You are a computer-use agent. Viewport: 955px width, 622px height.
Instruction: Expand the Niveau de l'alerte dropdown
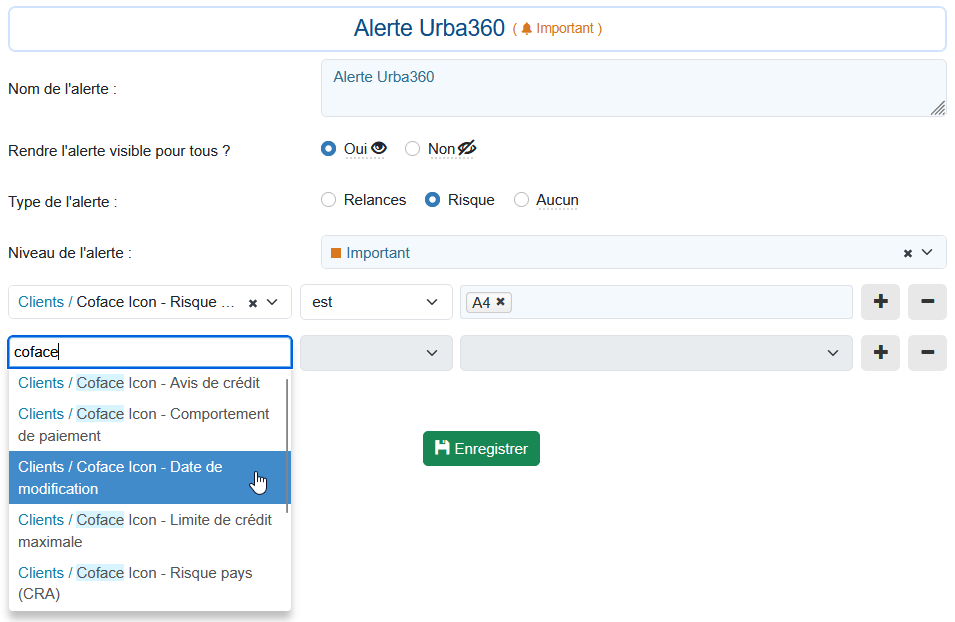pyautogui.click(x=927, y=253)
